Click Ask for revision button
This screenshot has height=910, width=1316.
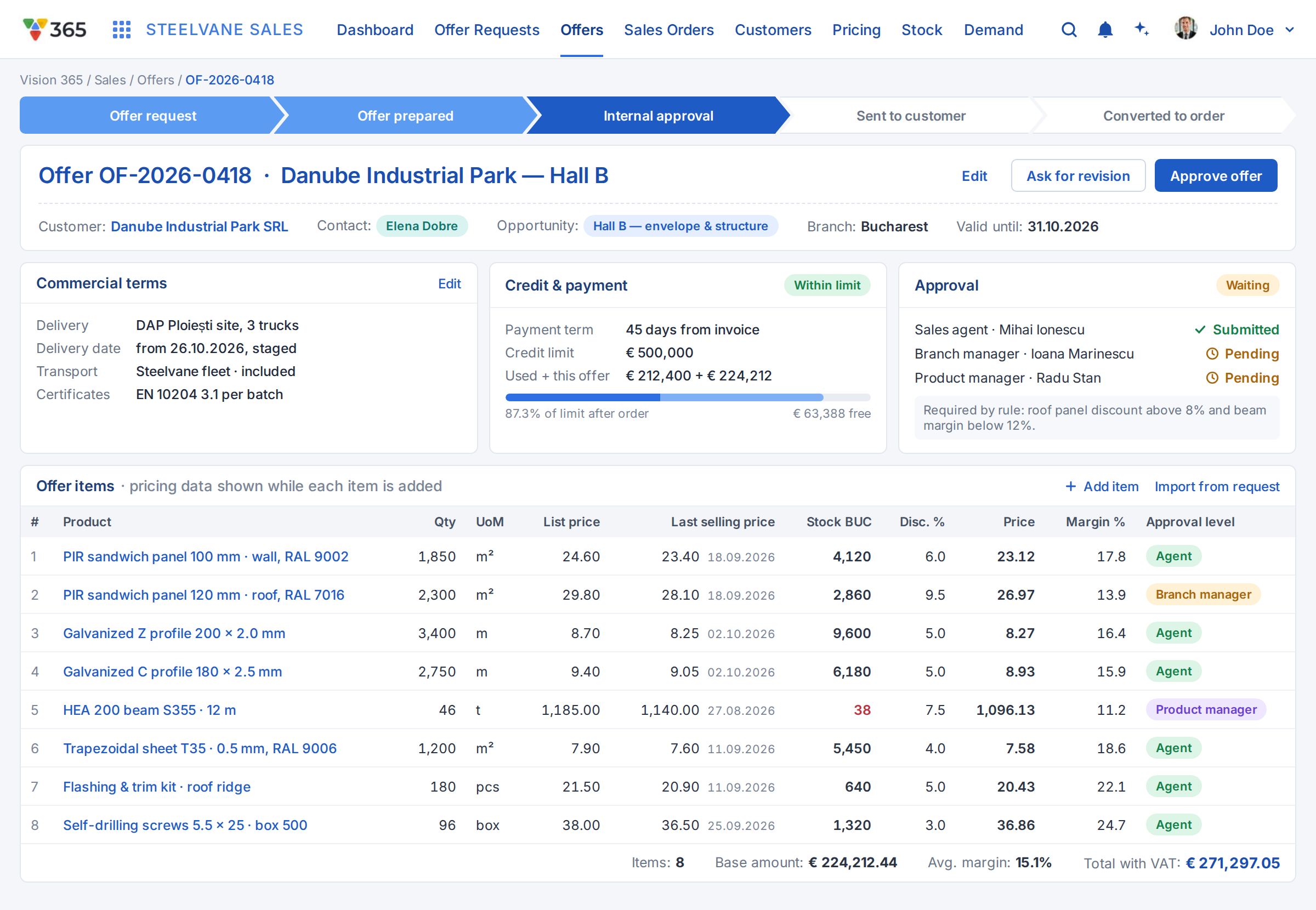[1077, 175]
